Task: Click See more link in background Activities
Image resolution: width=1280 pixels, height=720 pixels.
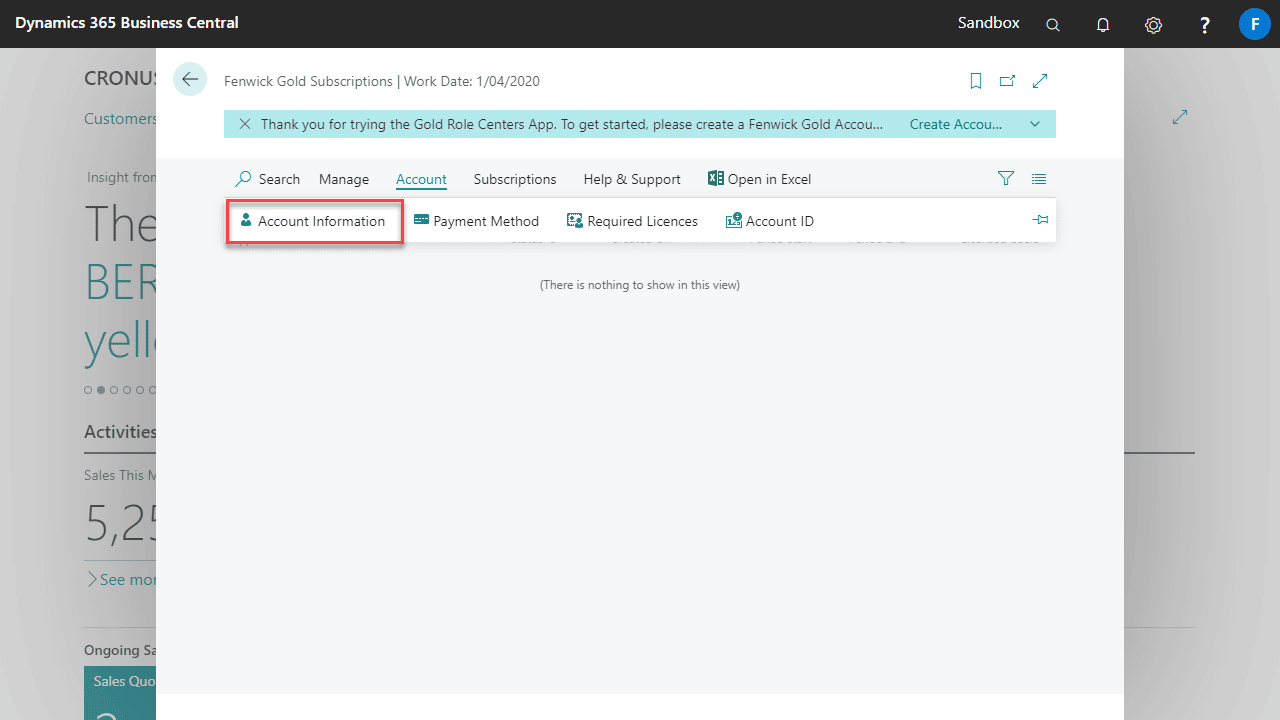Action: tap(121, 579)
